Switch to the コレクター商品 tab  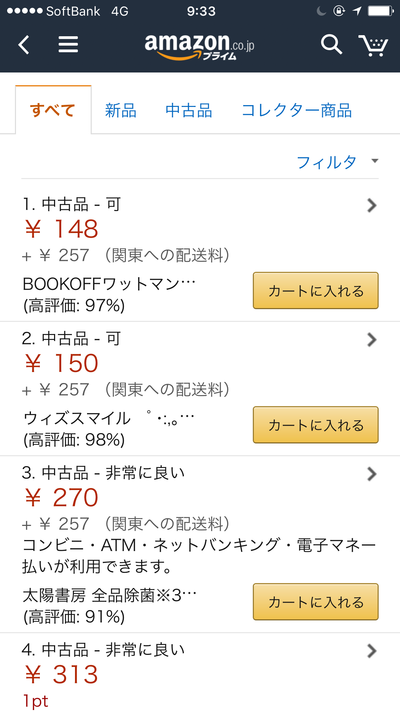297,110
